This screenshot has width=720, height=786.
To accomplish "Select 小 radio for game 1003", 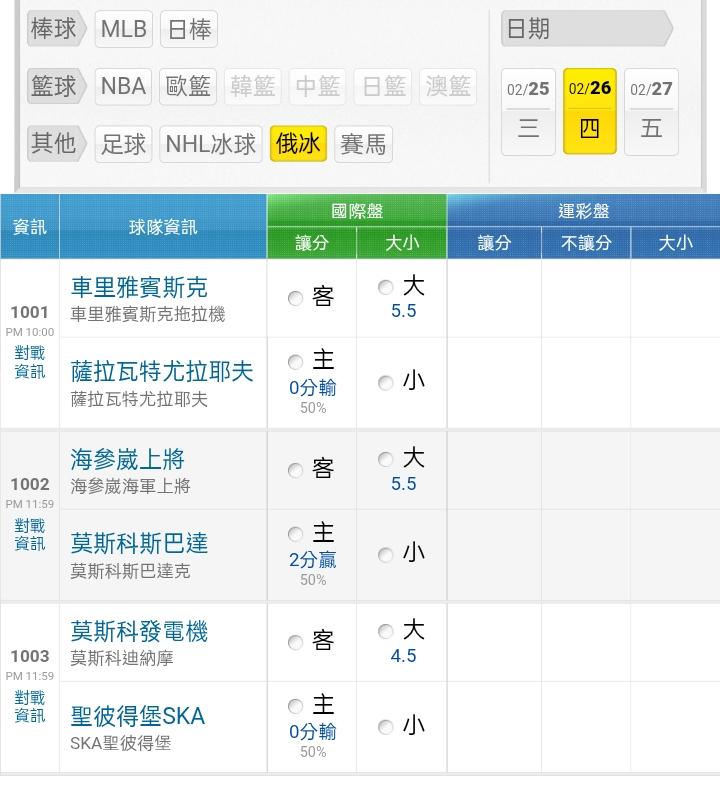I will pos(385,727).
